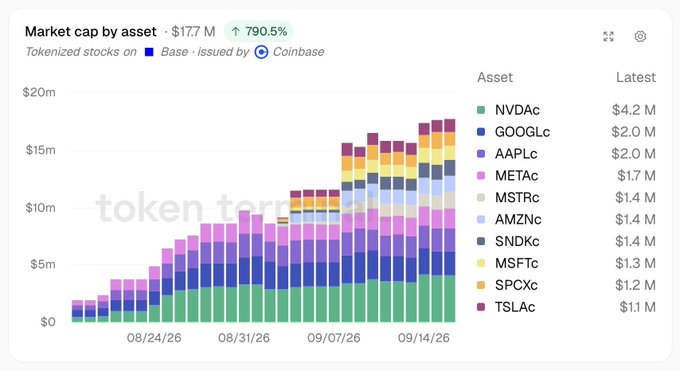Screen dimensions: 680x371
Task: Click the 09/07/26 x-axis date
Action: 334,338
